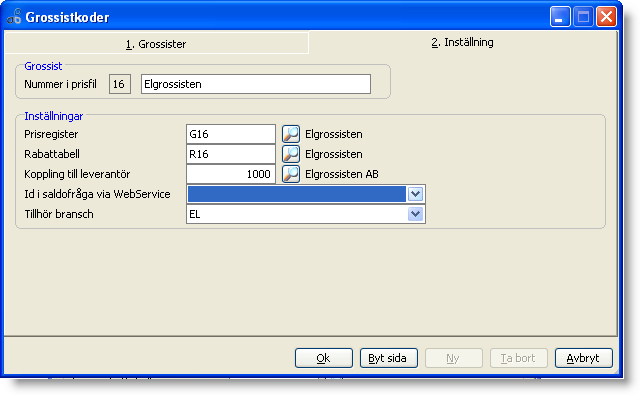Click the Grossist group heading
Image resolution: width=640 pixels, height=395 pixels.
[43, 66]
